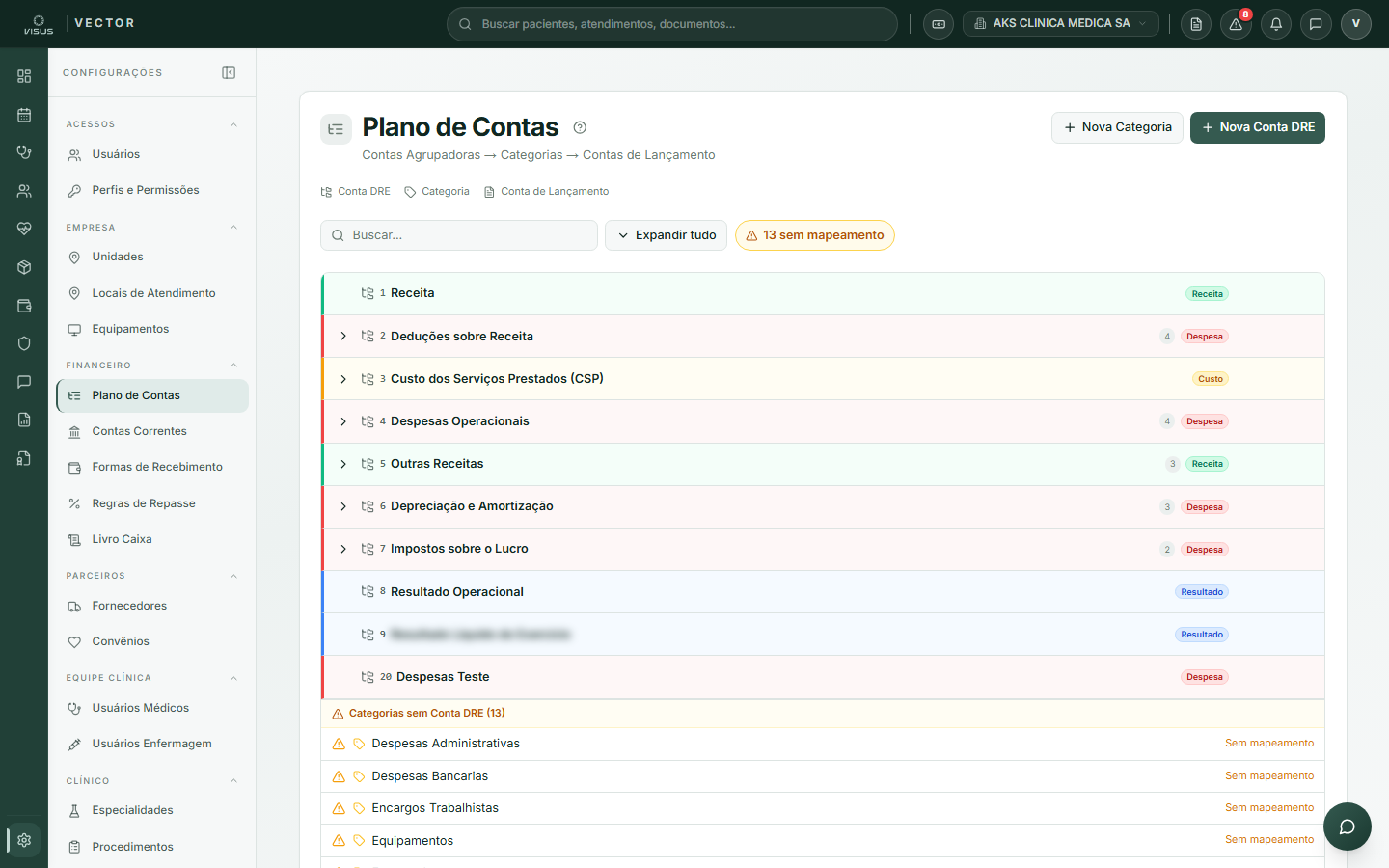Open the stethoscope icon in left rail
This screenshot has height=868, width=1389.
pos(24,152)
